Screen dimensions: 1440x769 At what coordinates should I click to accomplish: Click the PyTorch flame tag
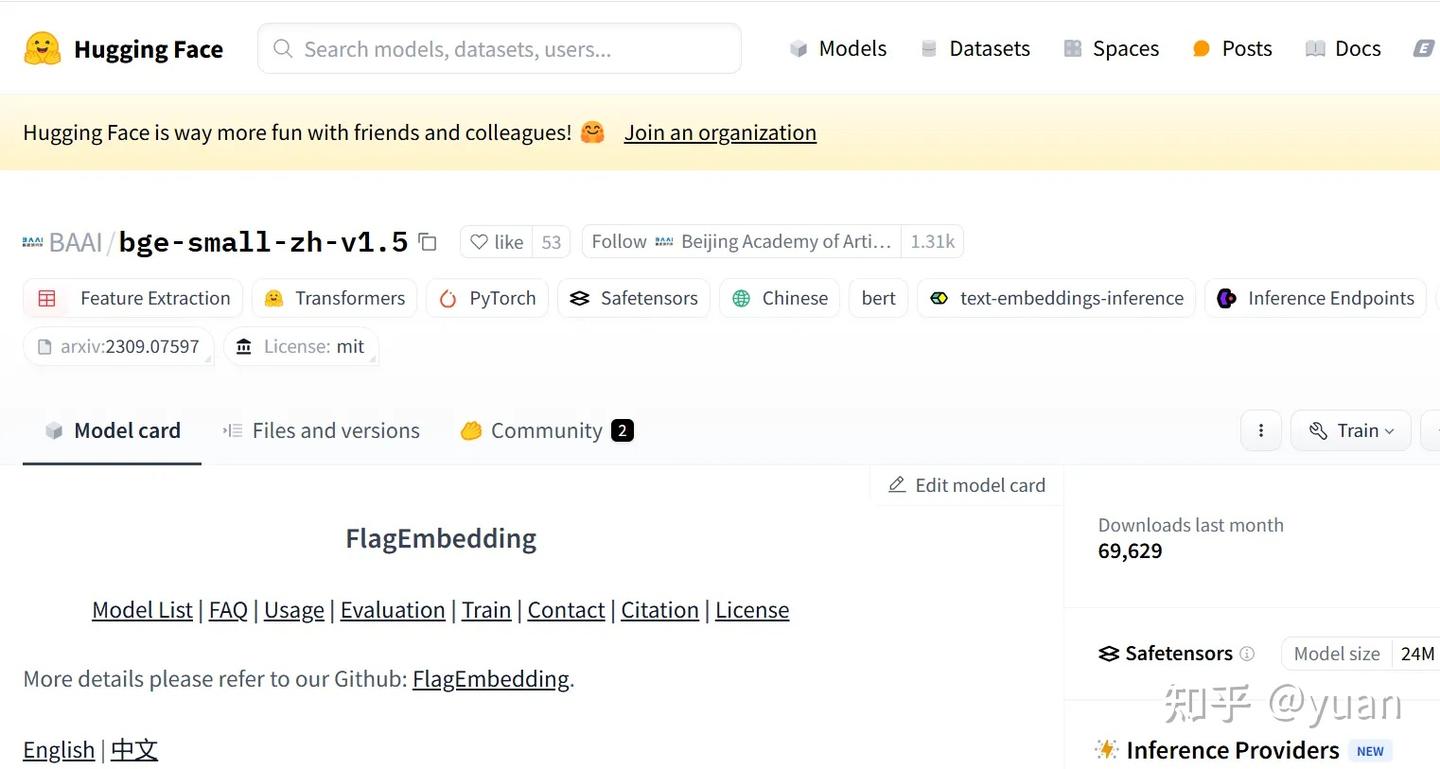coord(487,297)
